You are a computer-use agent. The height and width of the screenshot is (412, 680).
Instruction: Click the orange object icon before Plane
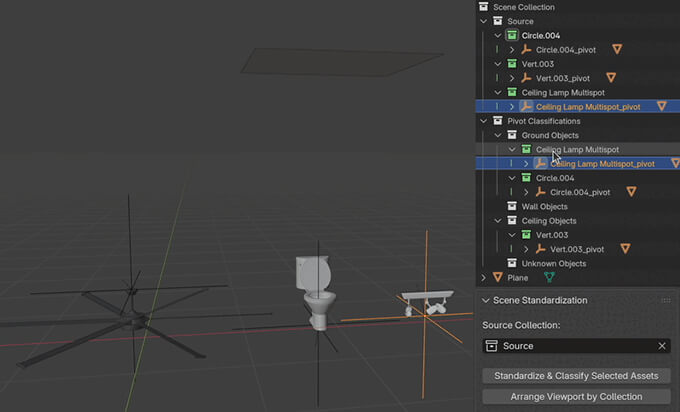coord(498,278)
